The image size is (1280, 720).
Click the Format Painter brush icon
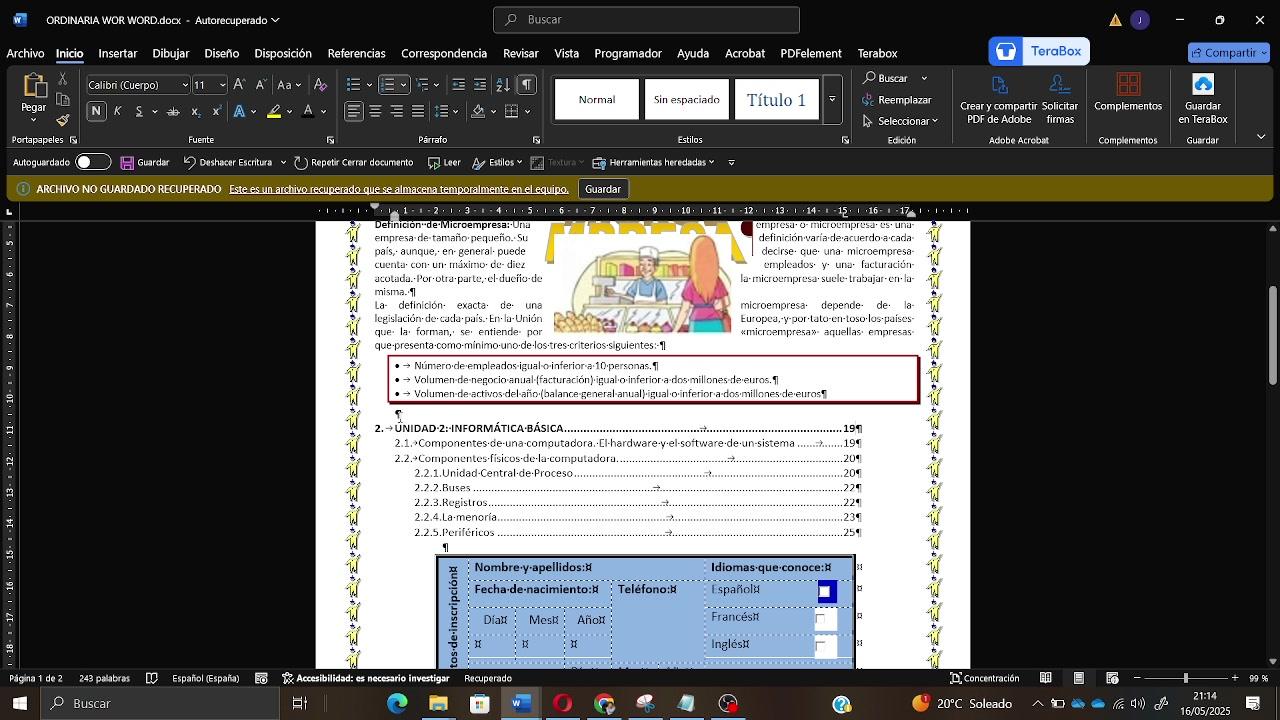pos(62,120)
